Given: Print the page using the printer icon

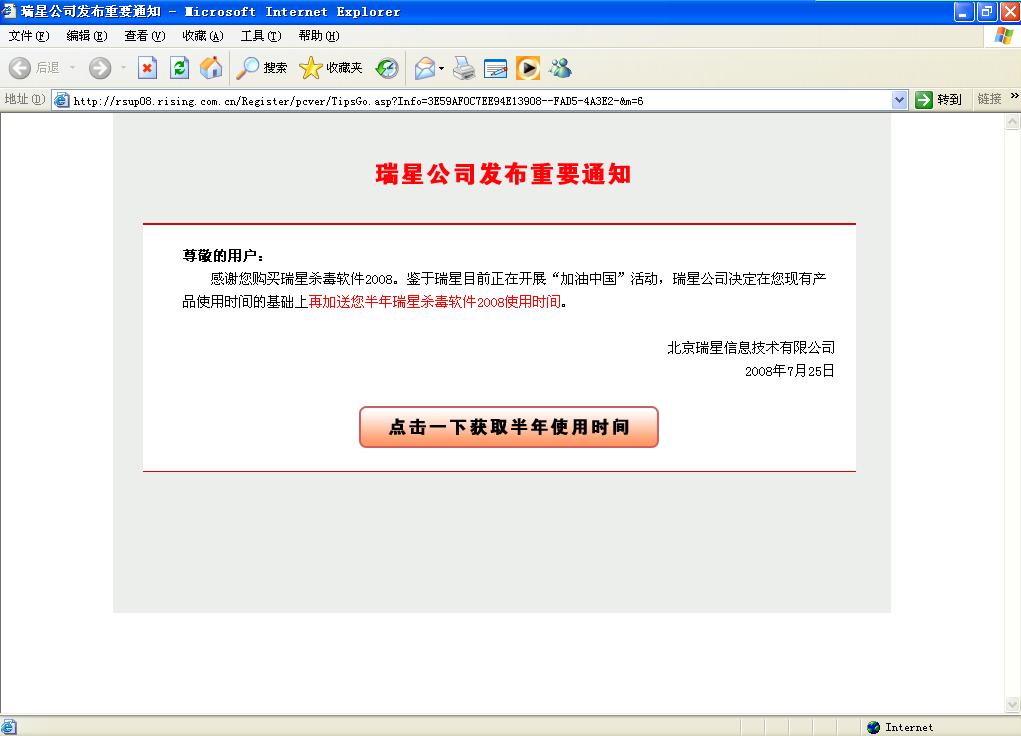Looking at the screenshot, I should 464,68.
